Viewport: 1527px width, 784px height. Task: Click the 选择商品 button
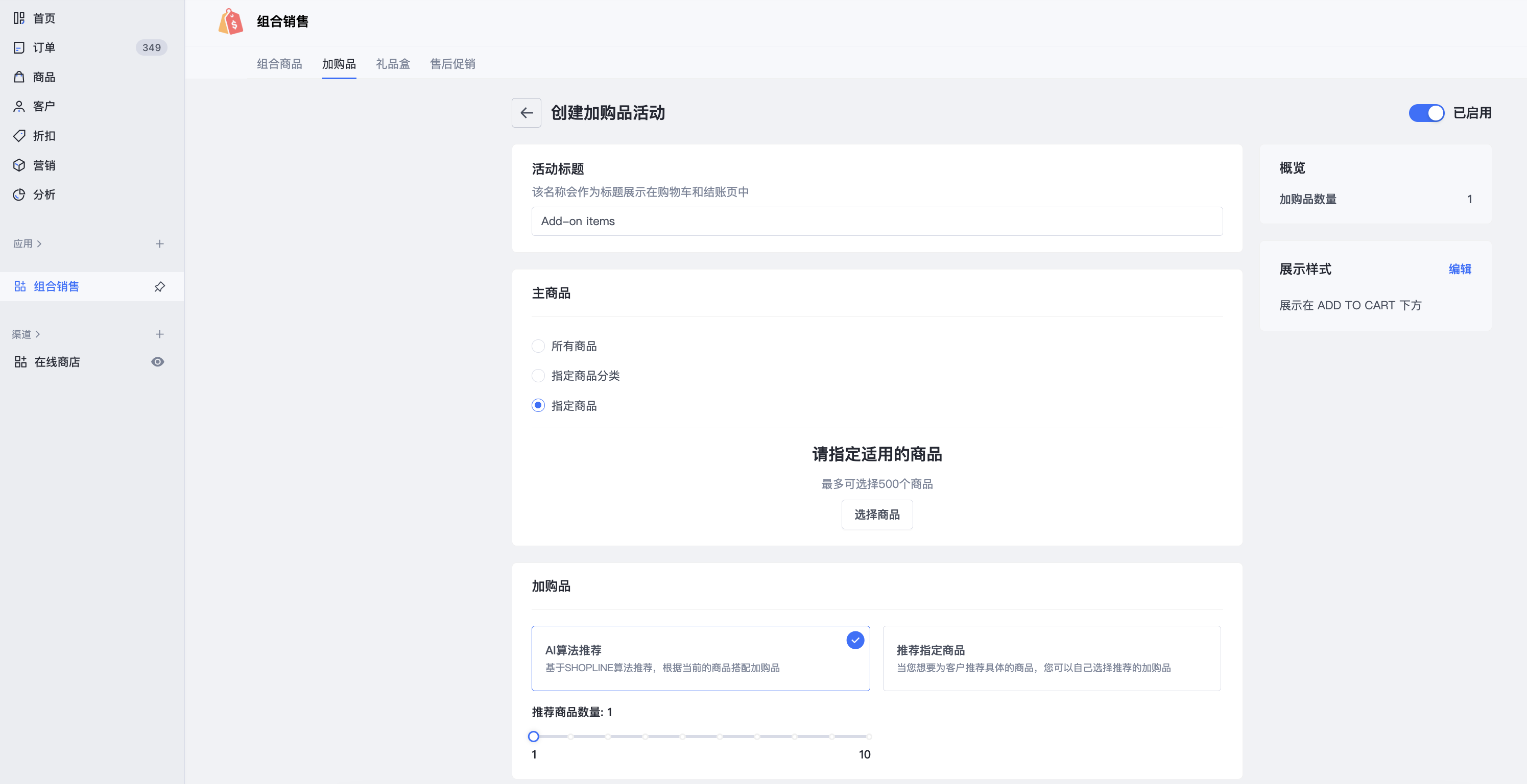[x=877, y=514]
